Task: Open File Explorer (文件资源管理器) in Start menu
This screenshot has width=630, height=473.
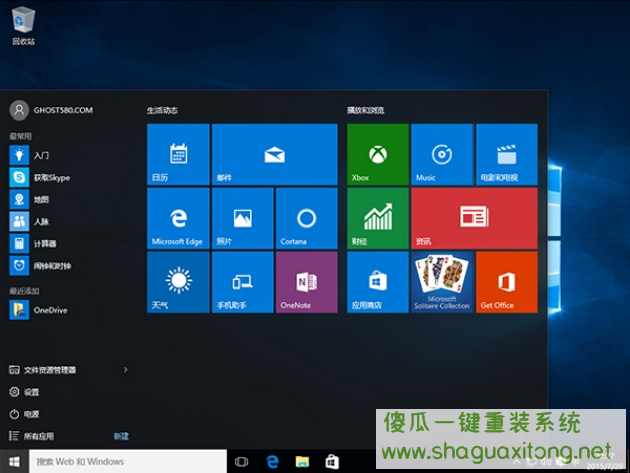Action: [x=42, y=370]
